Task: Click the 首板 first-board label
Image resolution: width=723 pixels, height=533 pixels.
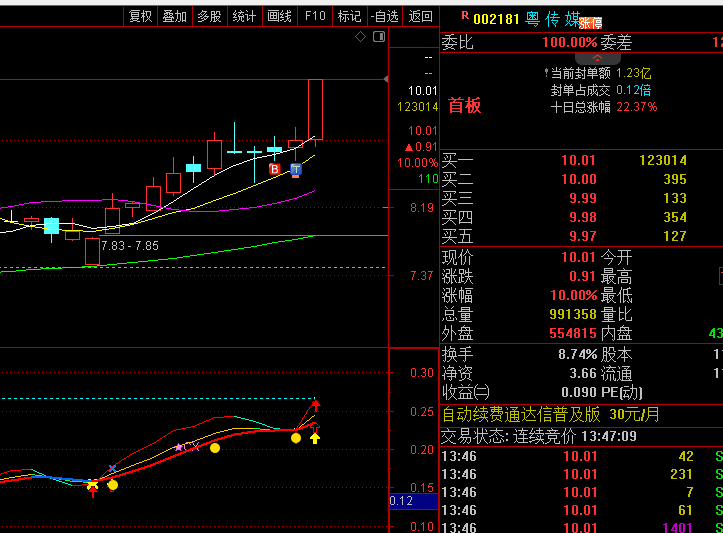Action: tap(465, 106)
